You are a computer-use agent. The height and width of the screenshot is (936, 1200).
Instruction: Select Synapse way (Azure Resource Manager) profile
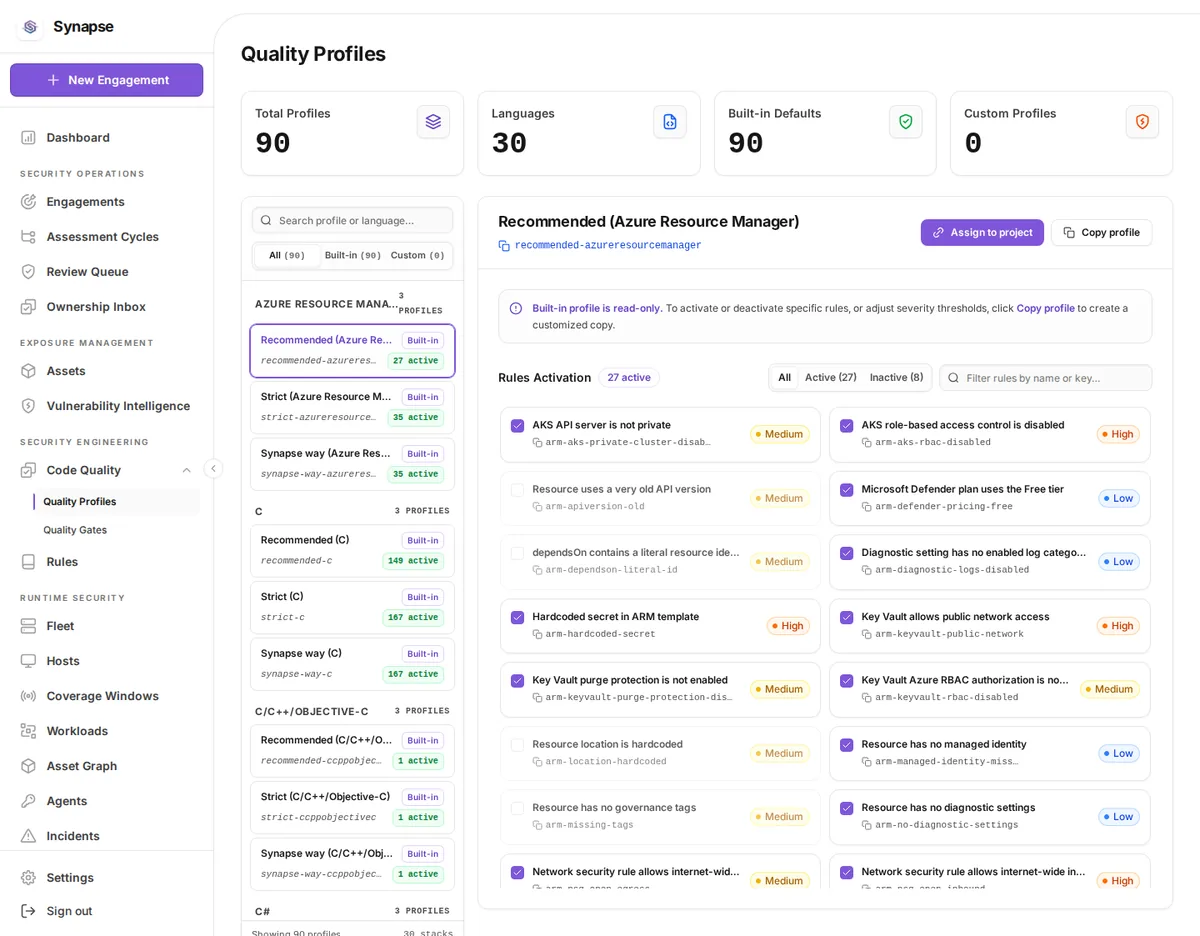coord(352,464)
